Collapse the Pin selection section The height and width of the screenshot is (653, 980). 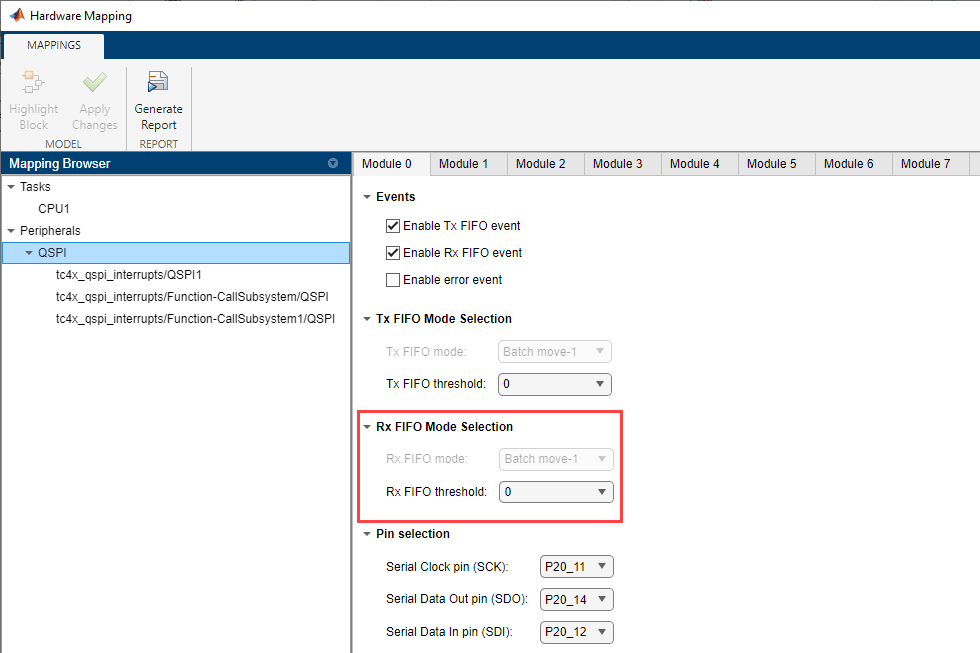[x=367, y=534]
